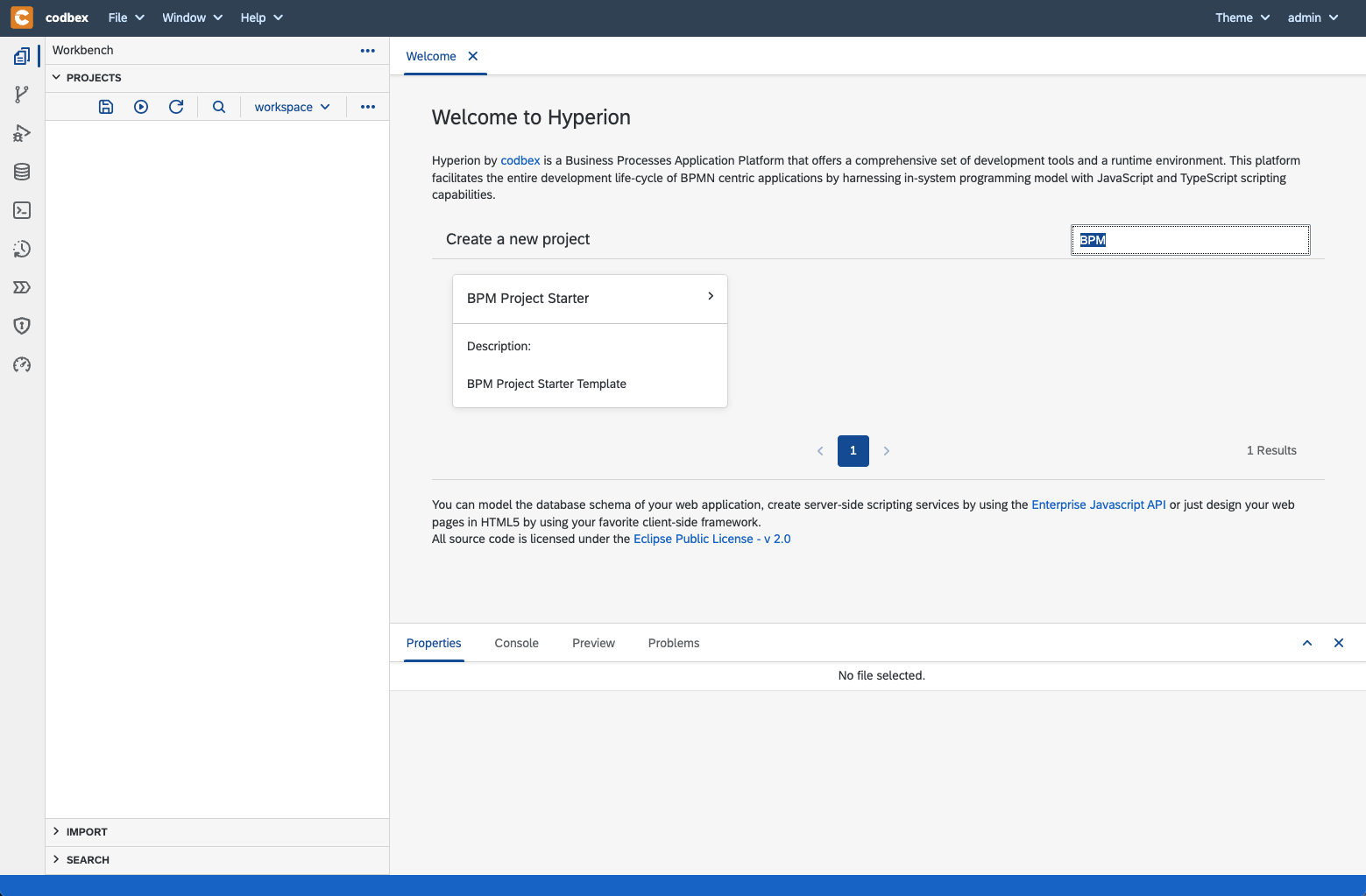Click the project template search field
This screenshot has height=896, width=1366.
coord(1191,240)
